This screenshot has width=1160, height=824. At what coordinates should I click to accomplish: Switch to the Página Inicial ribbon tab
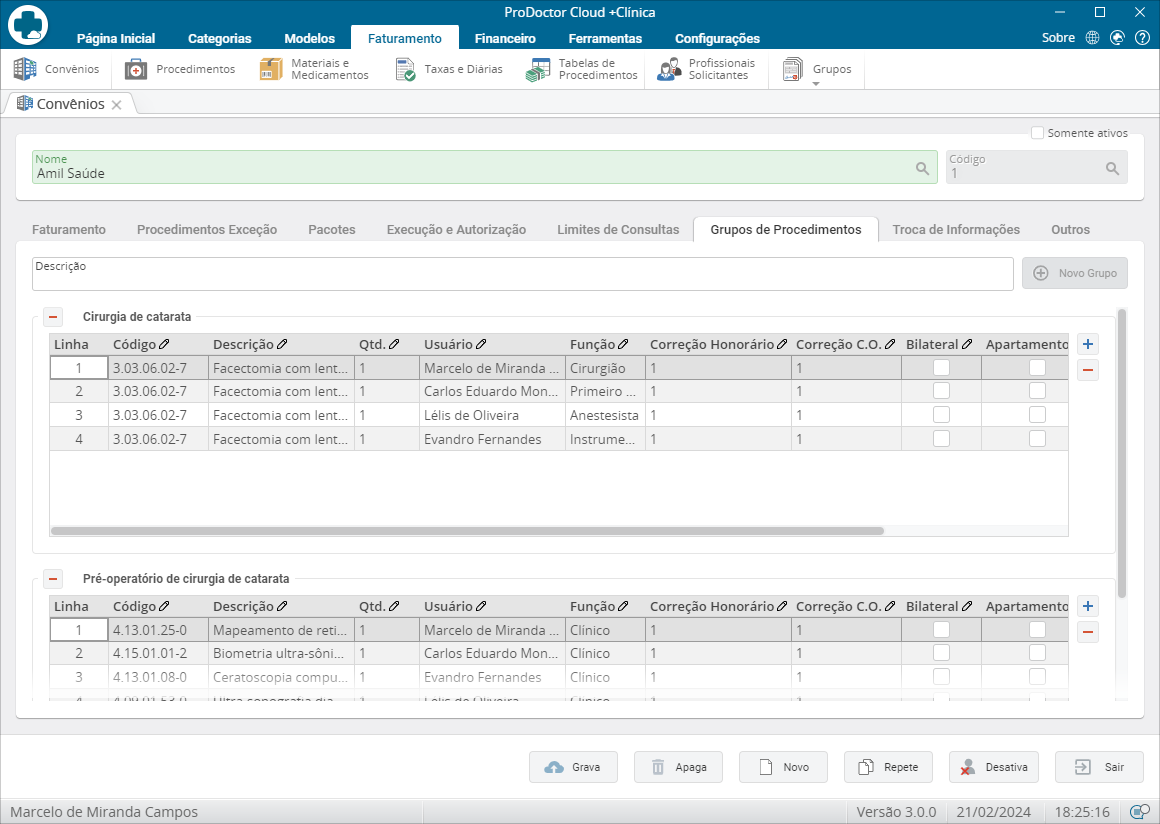coord(116,38)
